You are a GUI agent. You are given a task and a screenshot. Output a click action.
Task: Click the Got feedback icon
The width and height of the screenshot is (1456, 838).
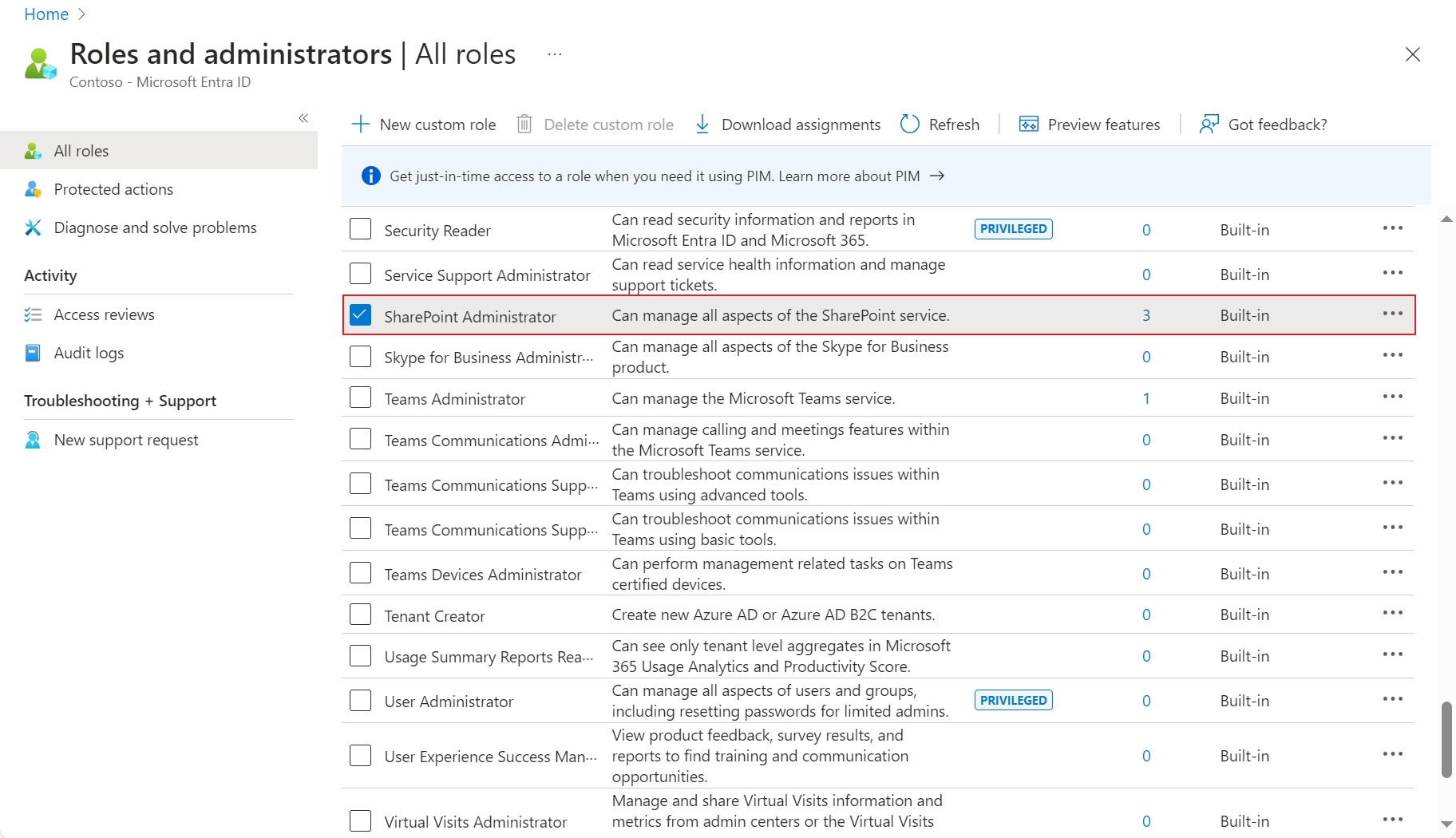click(x=1209, y=125)
